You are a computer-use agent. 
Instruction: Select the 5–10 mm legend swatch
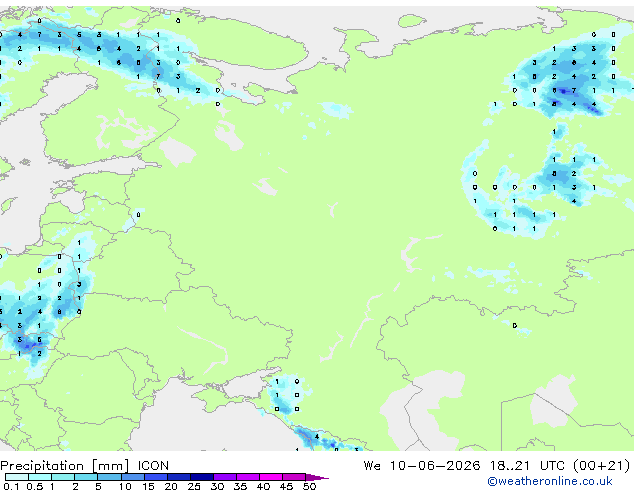click(109, 477)
